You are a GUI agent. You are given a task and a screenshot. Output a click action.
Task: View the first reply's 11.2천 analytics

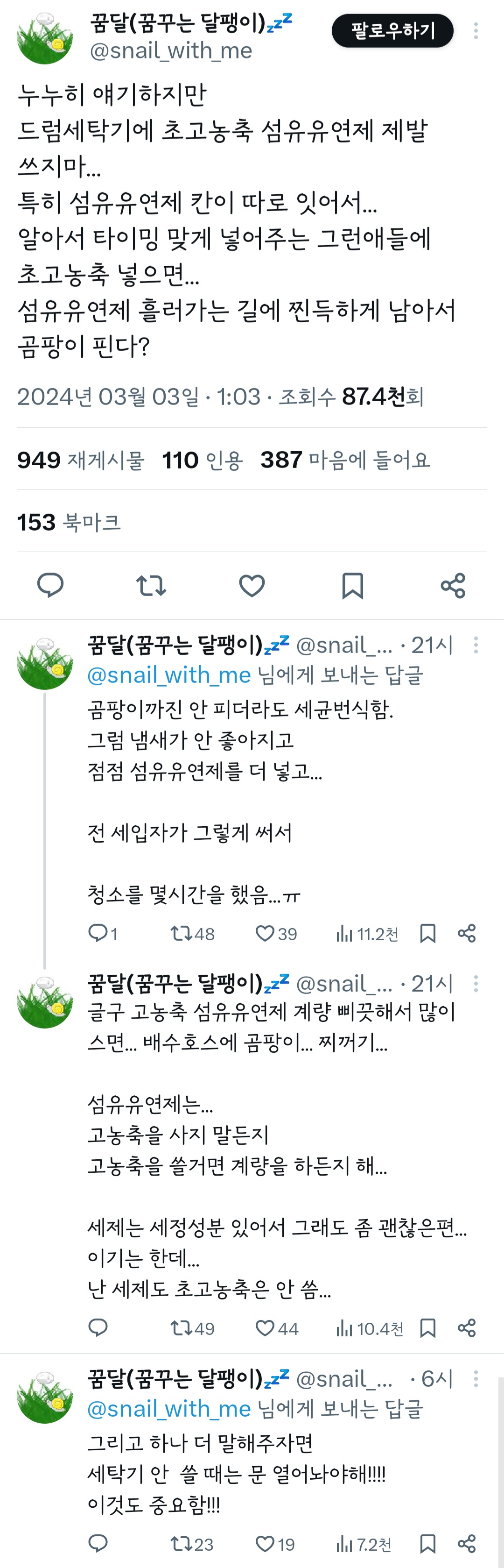click(367, 933)
